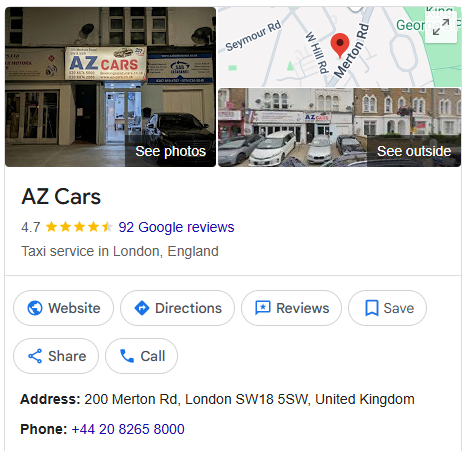The height and width of the screenshot is (451, 467).
Task: Open See photos storefront thumbnail
Action: (x=110, y=87)
